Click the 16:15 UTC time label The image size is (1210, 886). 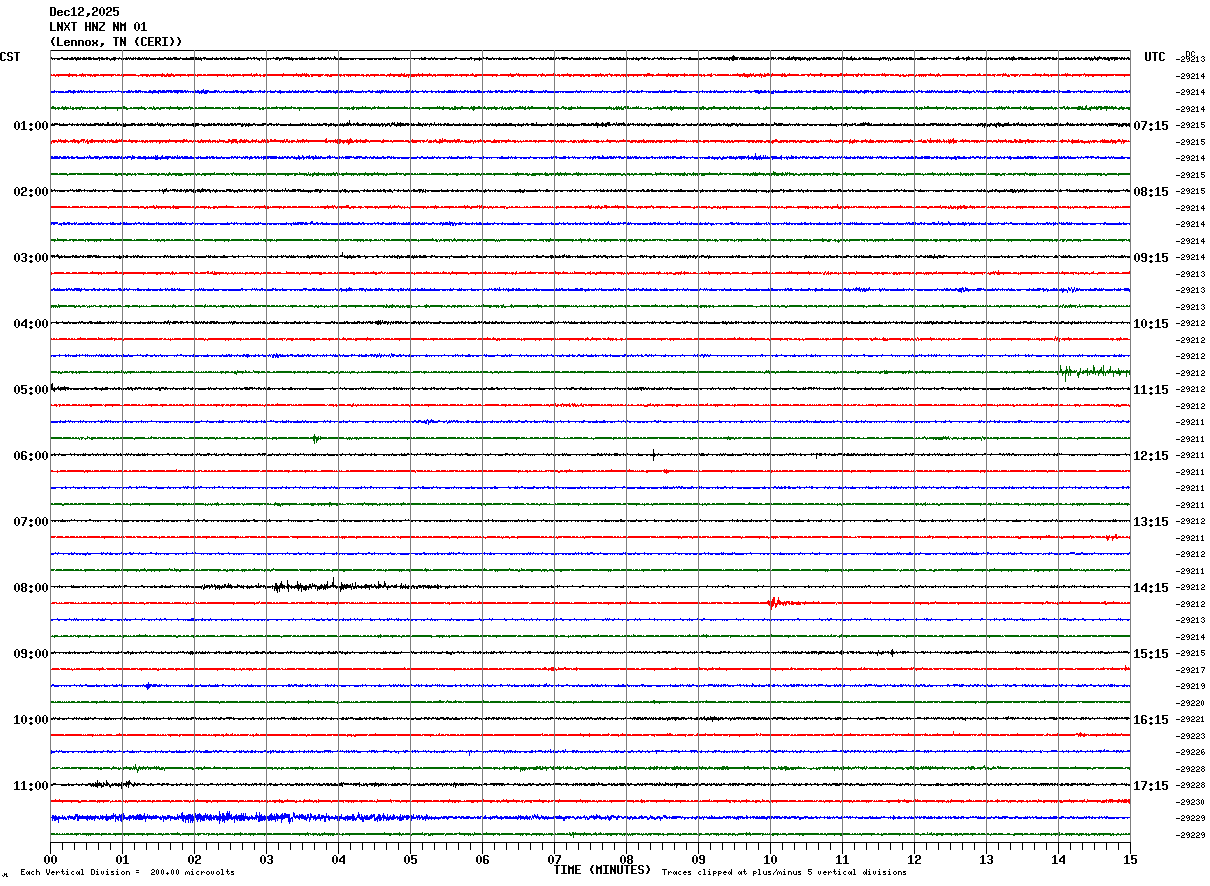pos(1151,720)
